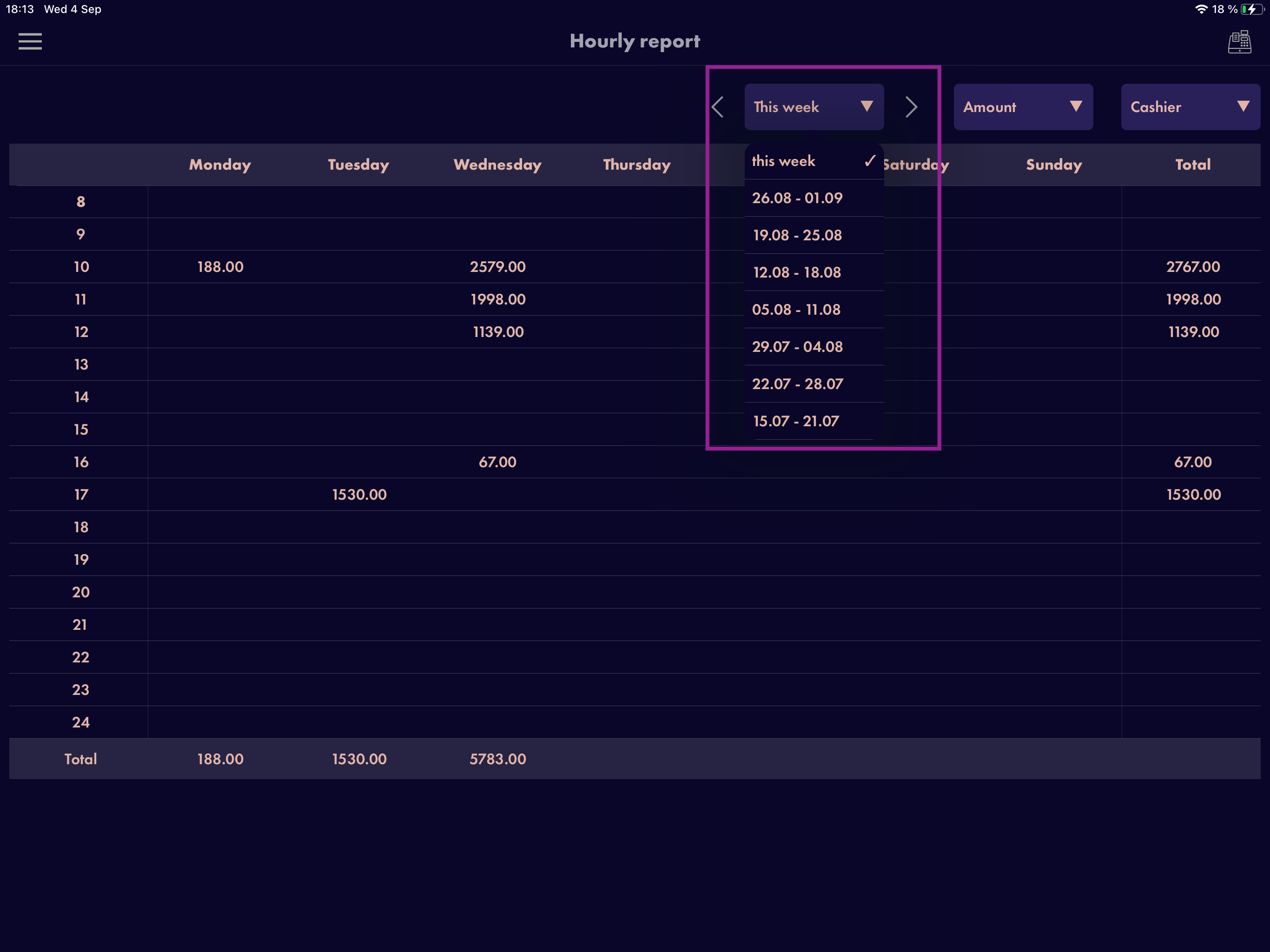Click the Tuesday column header
The image size is (1270, 952).
[x=358, y=165]
